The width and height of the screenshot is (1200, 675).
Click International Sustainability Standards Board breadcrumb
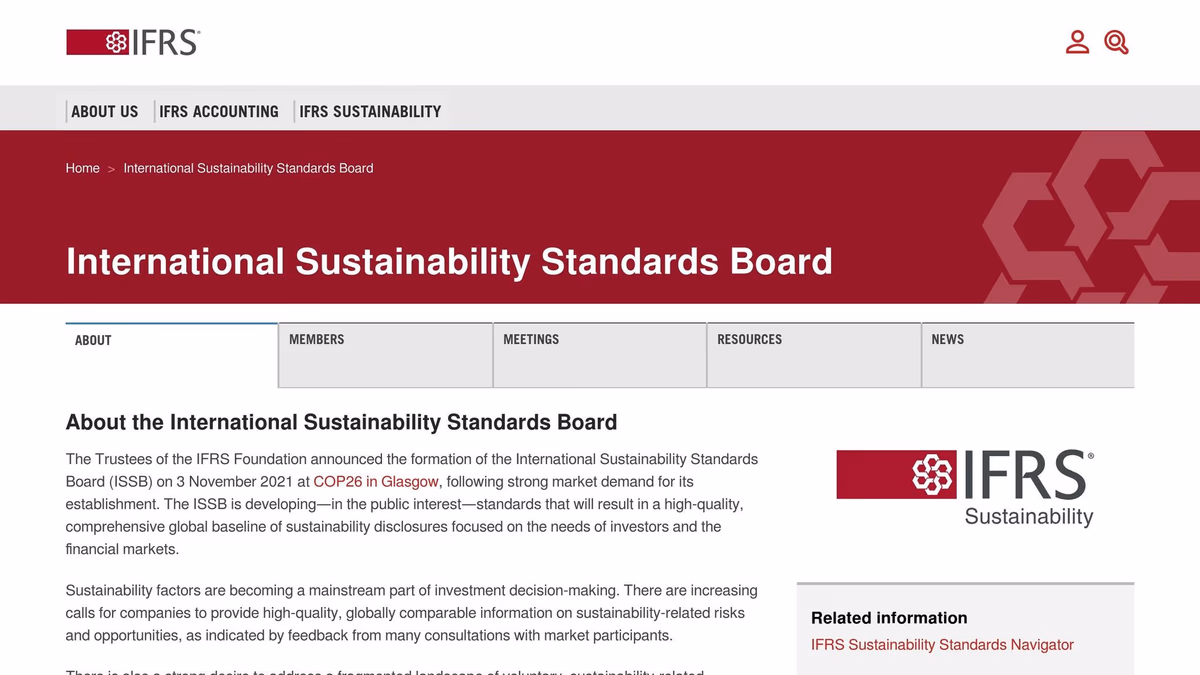click(x=248, y=168)
